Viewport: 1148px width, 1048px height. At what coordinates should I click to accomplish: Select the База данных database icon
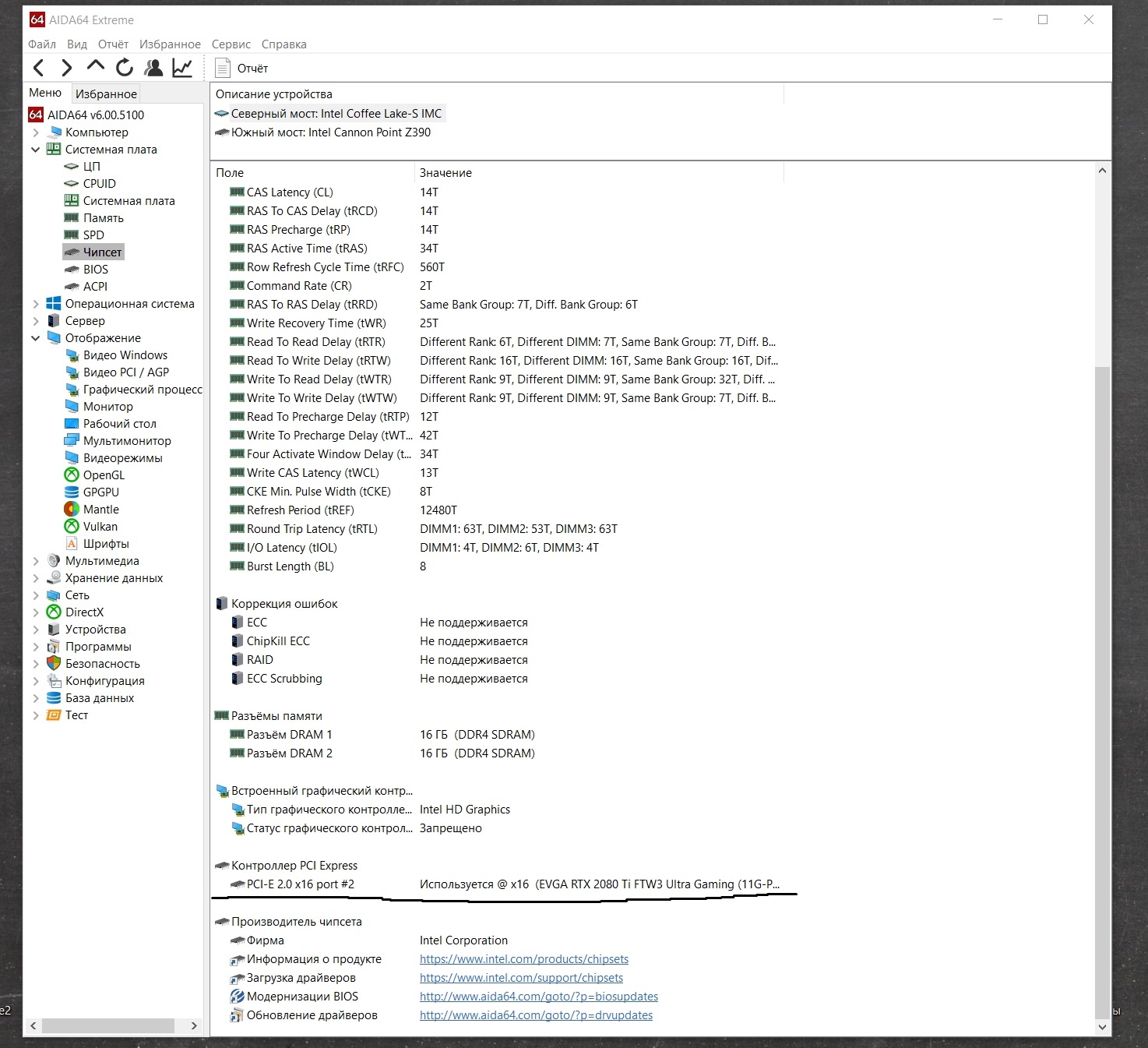[54, 698]
